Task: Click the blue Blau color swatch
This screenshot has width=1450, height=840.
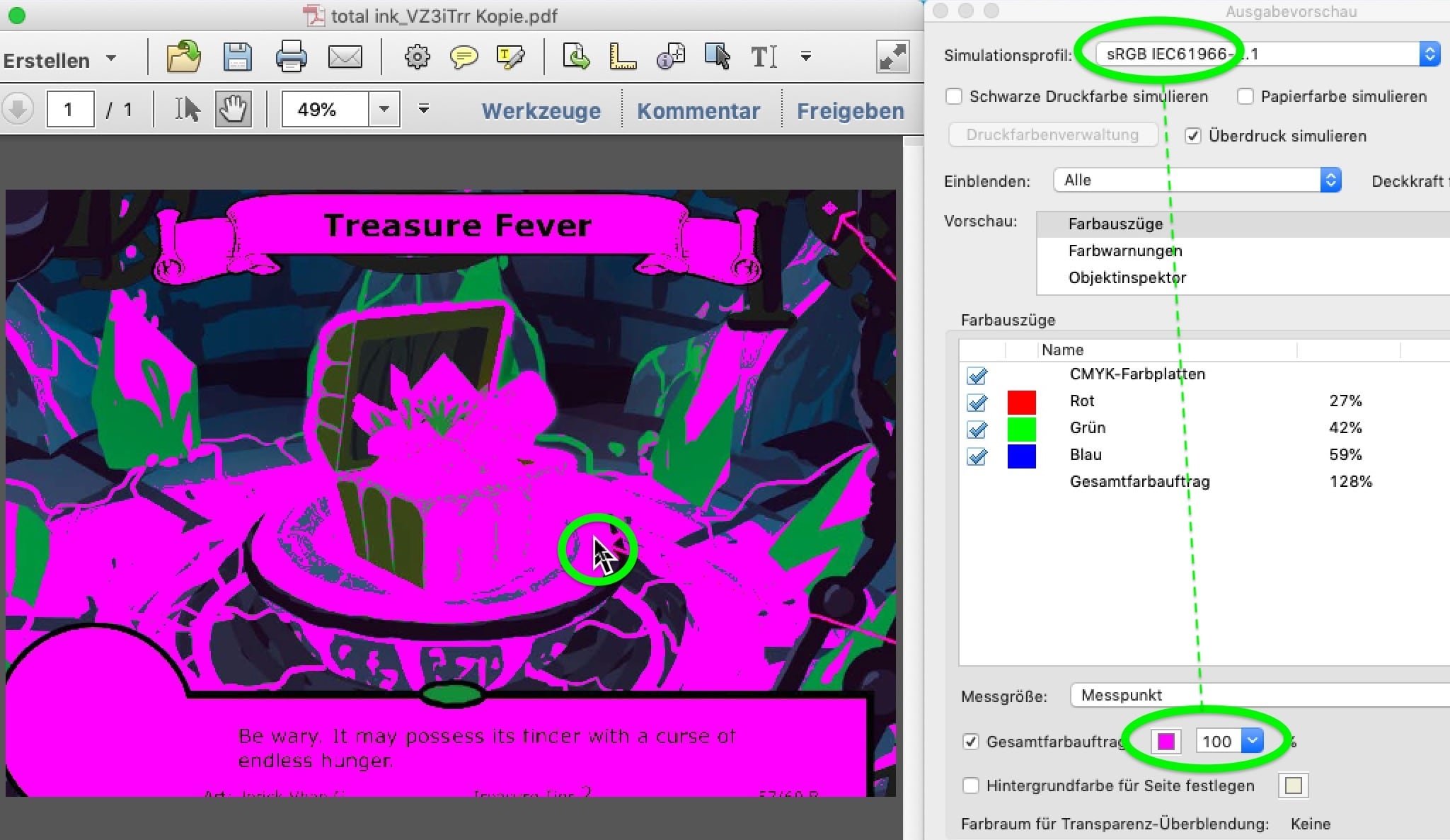Action: [1021, 456]
